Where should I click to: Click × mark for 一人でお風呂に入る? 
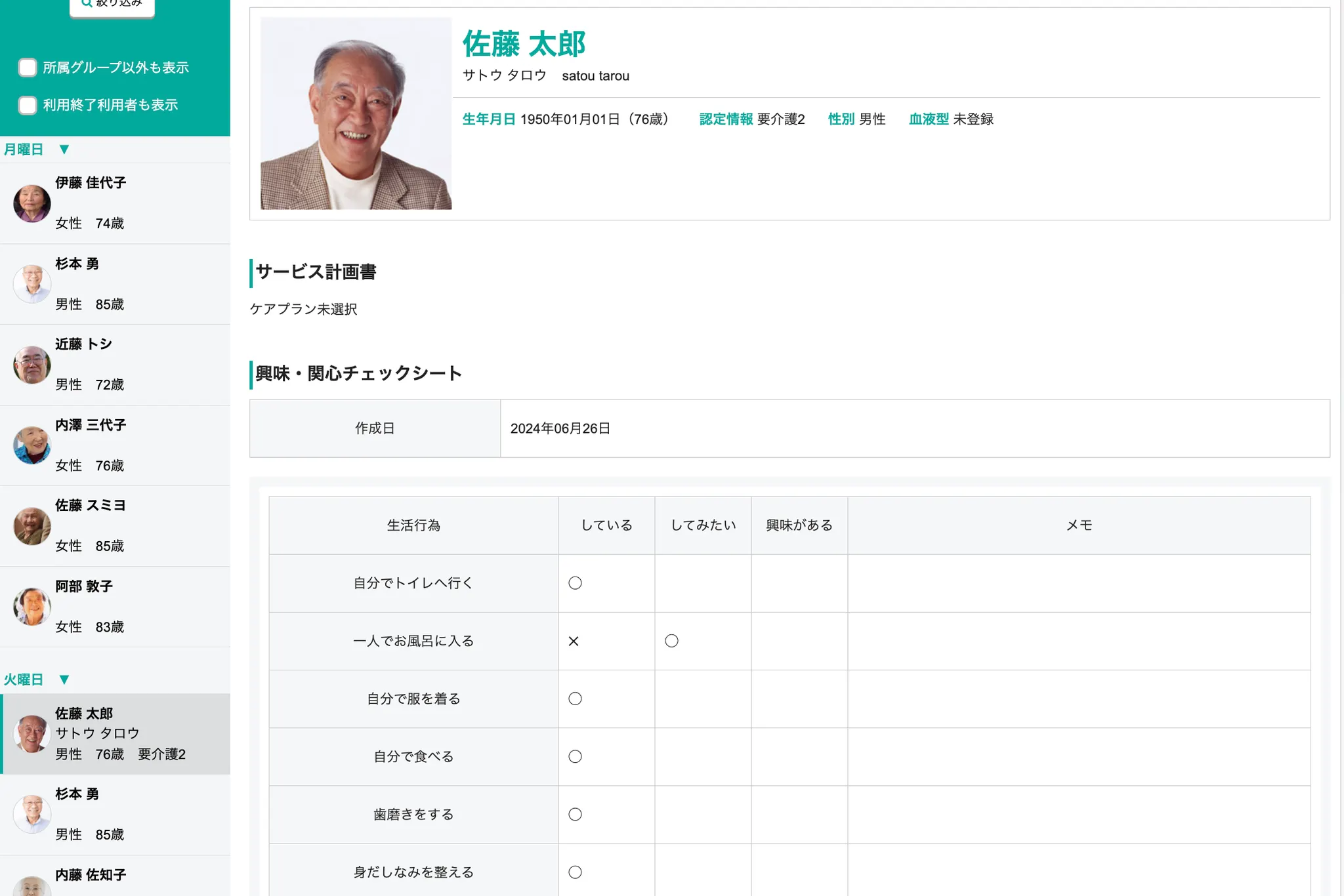point(574,641)
